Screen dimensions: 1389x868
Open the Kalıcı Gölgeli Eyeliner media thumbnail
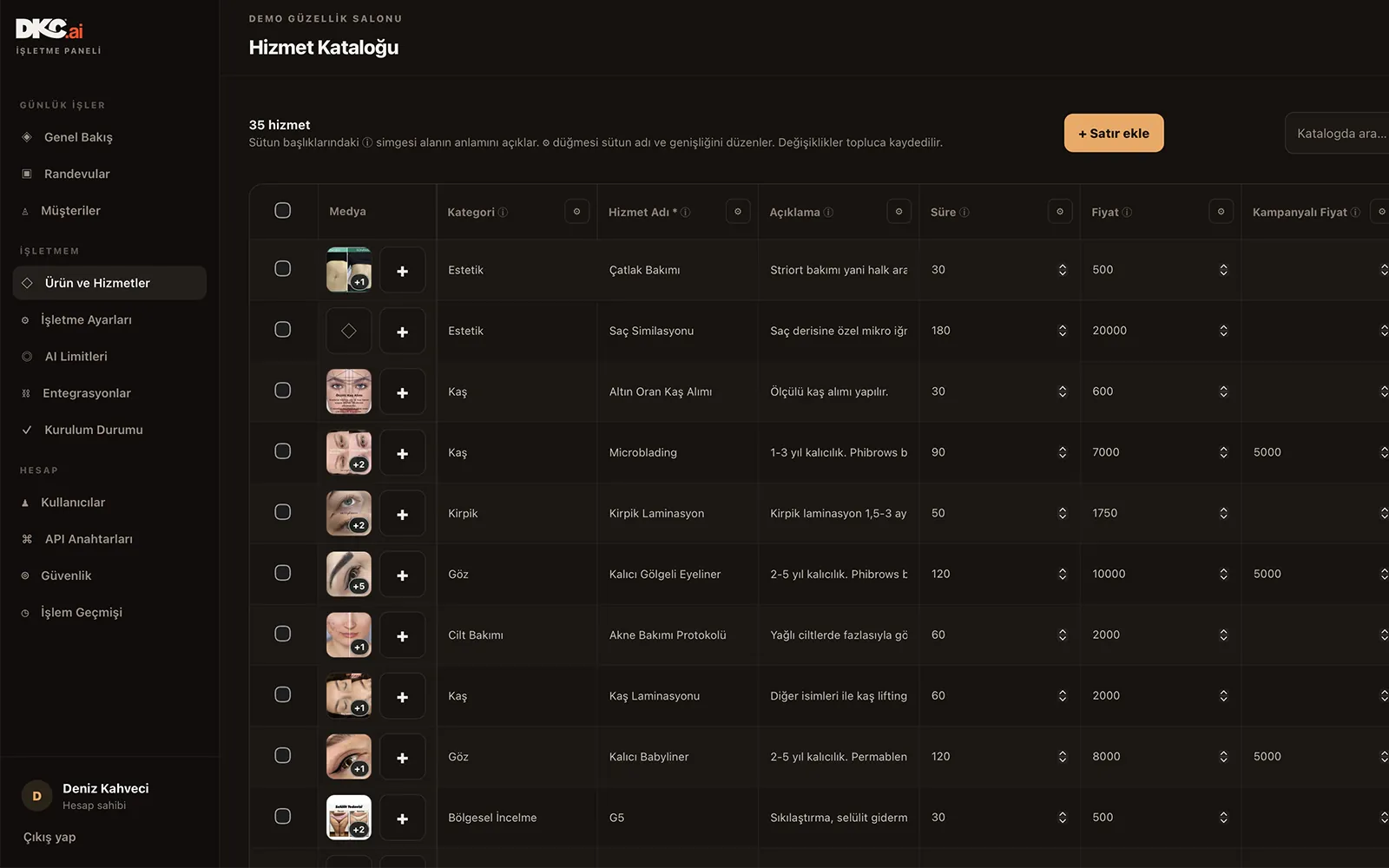(349, 575)
